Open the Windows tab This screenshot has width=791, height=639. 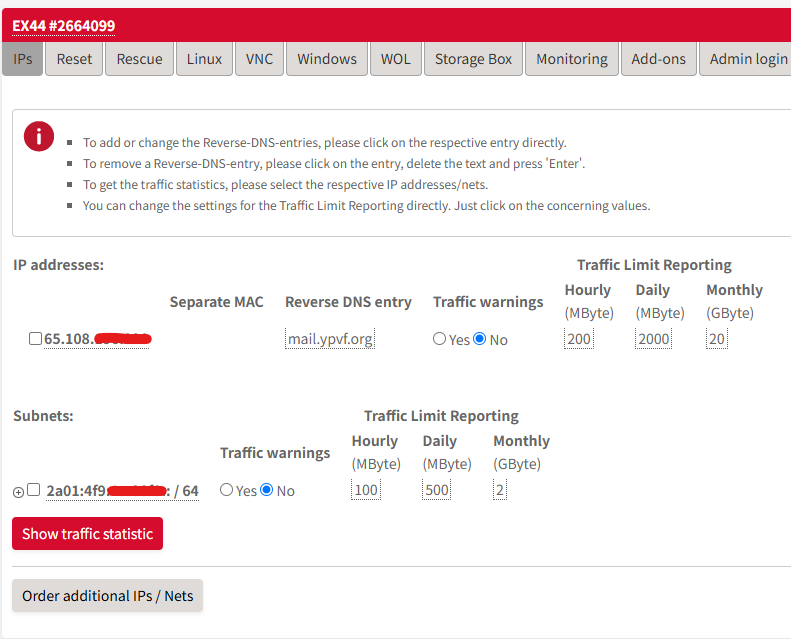[x=327, y=59]
